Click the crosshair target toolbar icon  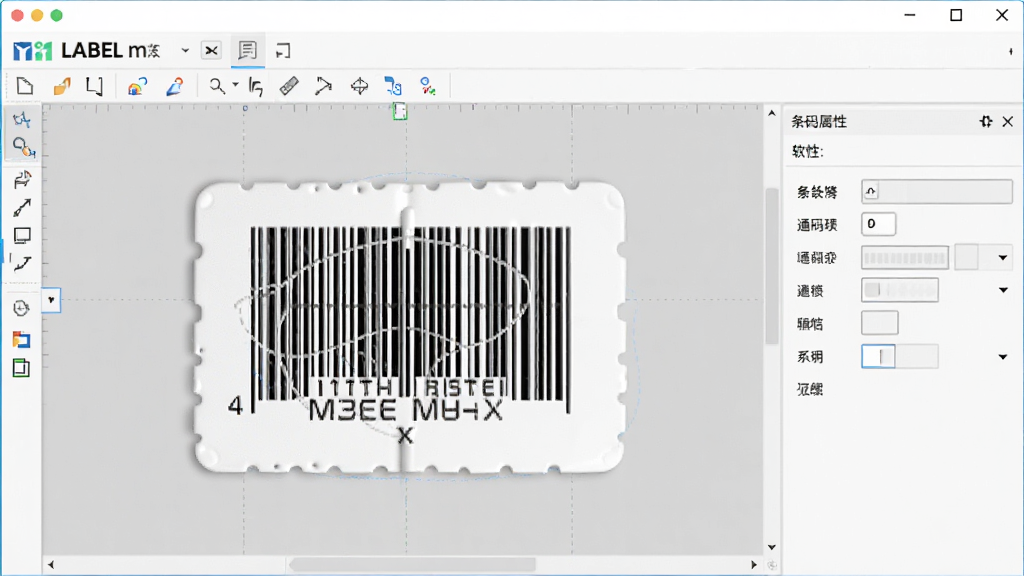point(359,86)
